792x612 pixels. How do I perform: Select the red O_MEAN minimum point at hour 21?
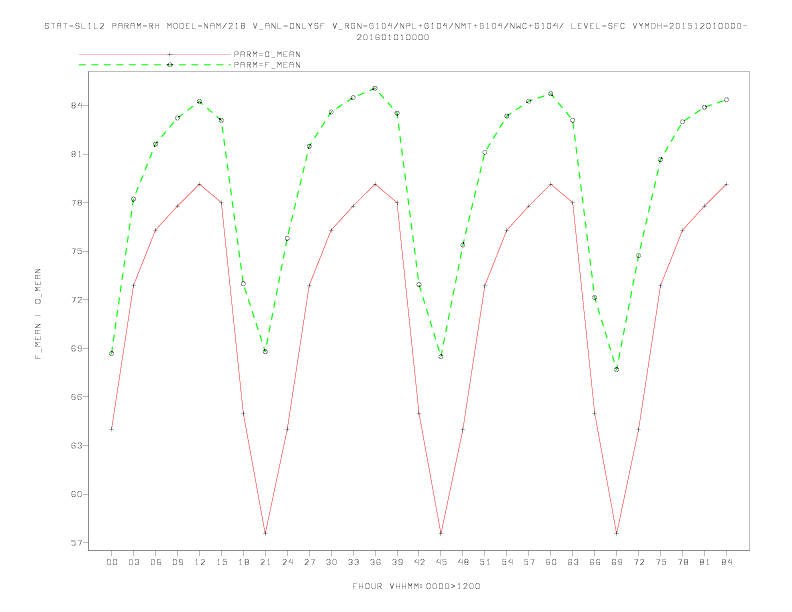pyautogui.click(x=265, y=533)
